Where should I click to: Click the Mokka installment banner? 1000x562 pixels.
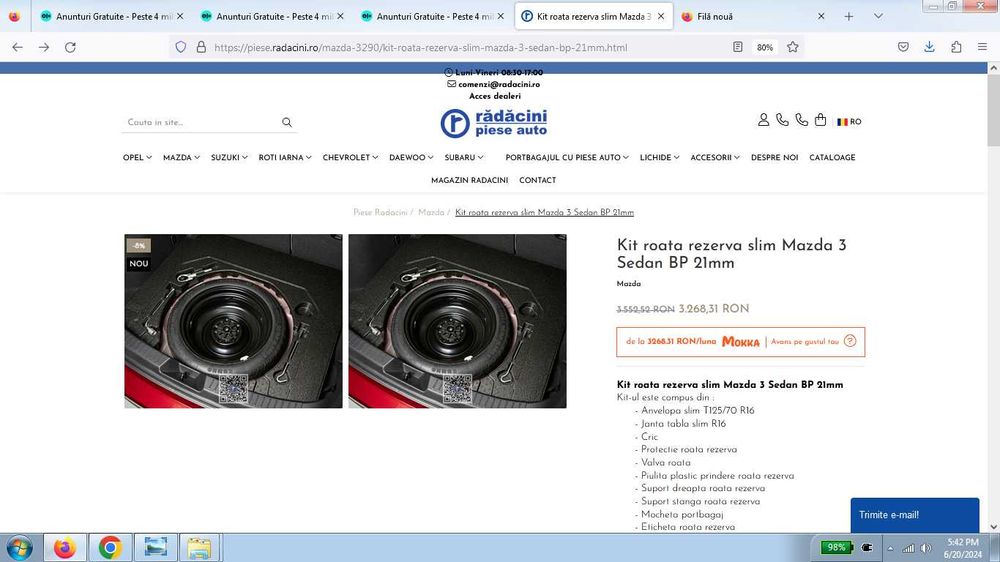[x=740, y=342]
